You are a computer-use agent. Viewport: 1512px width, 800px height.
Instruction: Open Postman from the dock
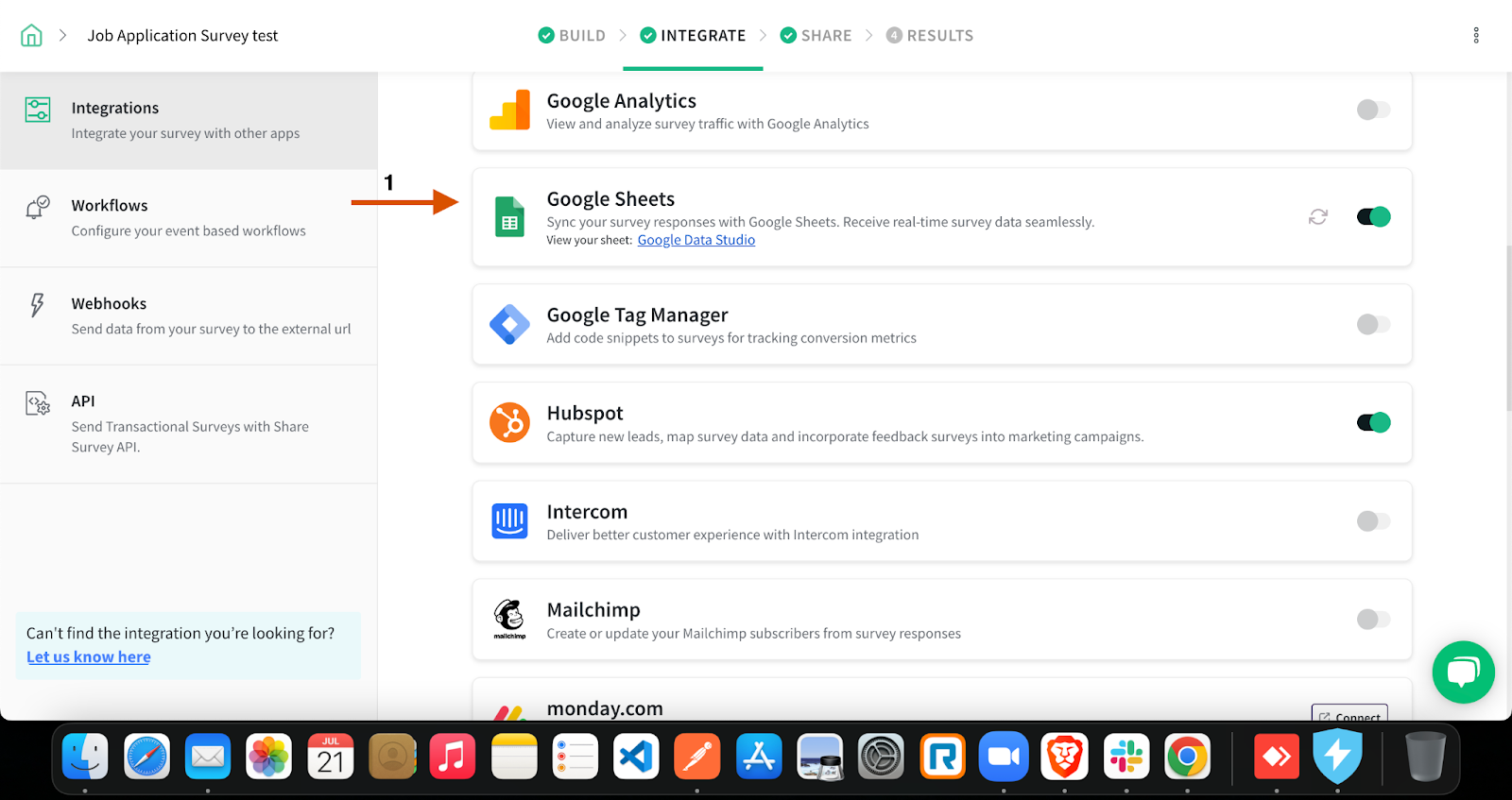point(697,757)
